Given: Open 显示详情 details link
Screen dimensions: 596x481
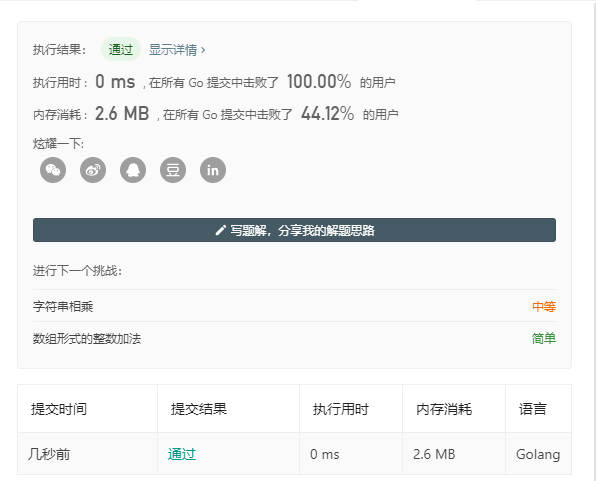Looking at the screenshot, I should coord(173,49).
